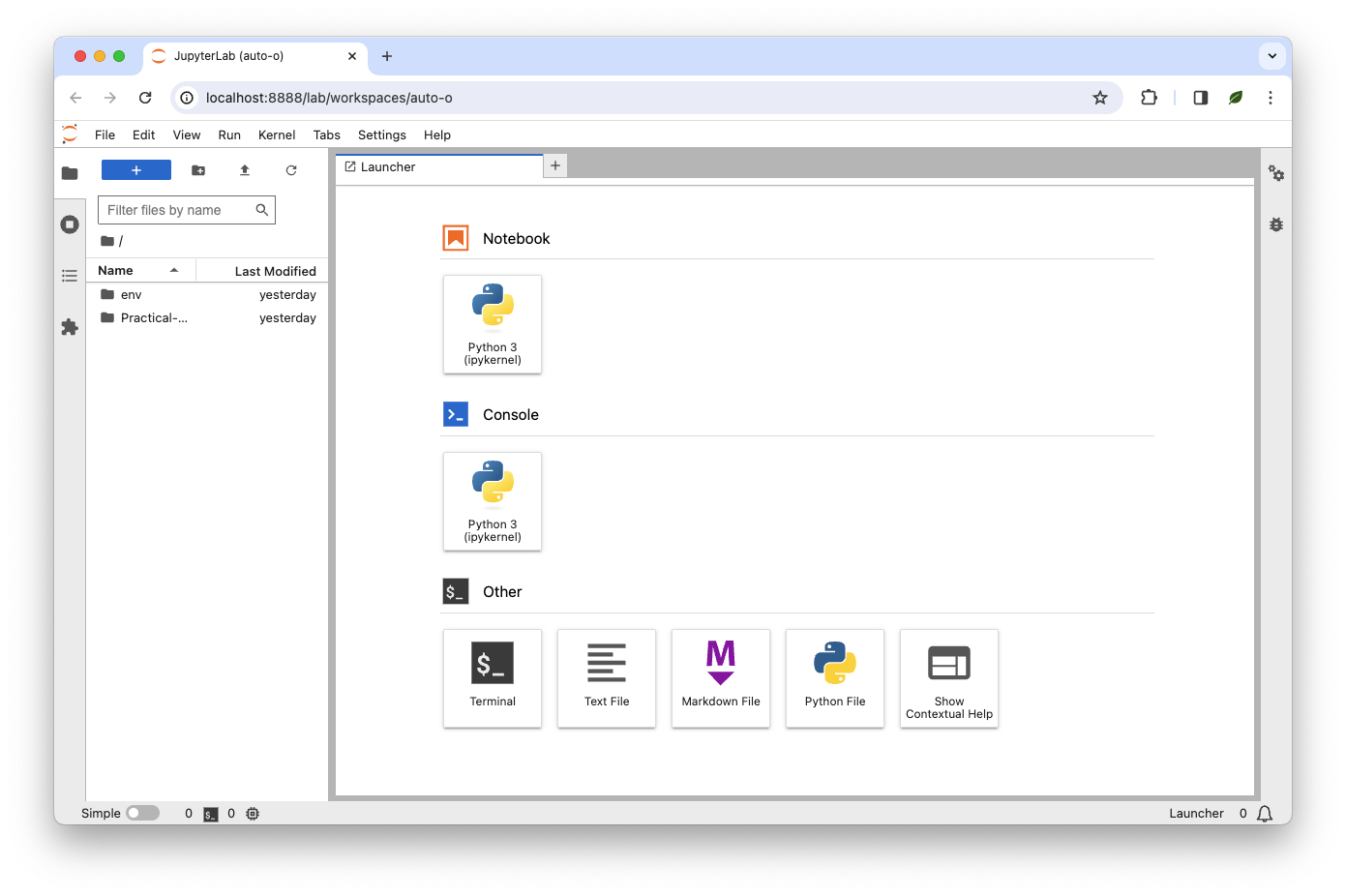Screen dimensions: 1346x896
Task: Sort files by Last Modified header
Action: point(262,271)
